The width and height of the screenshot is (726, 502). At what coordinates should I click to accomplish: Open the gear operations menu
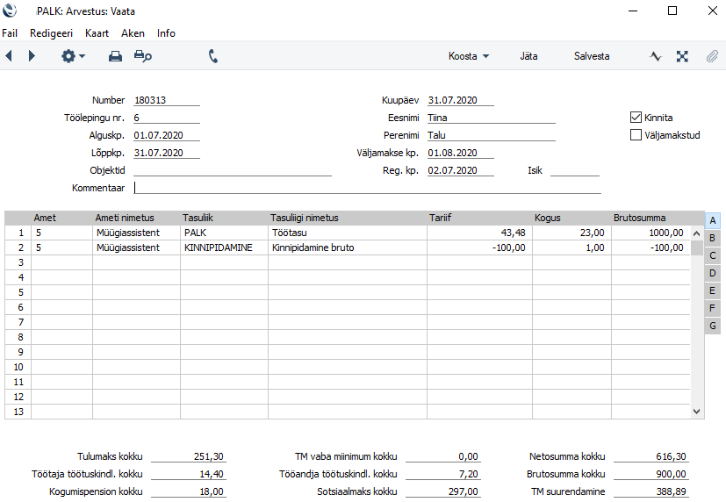click(x=73, y=56)
